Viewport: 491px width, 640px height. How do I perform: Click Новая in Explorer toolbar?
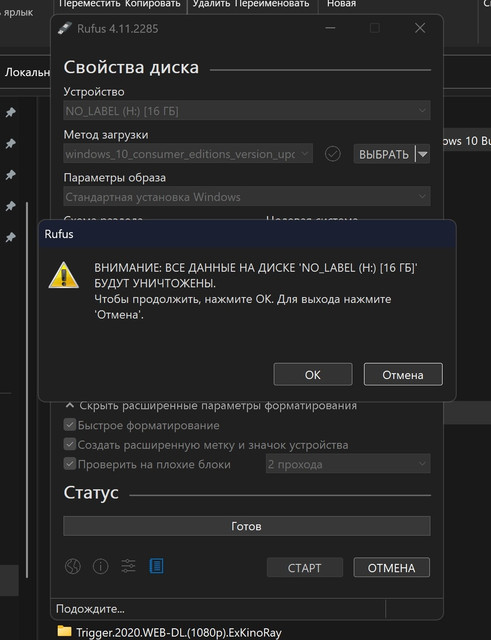pyautogui.click(x=341, y=4)
